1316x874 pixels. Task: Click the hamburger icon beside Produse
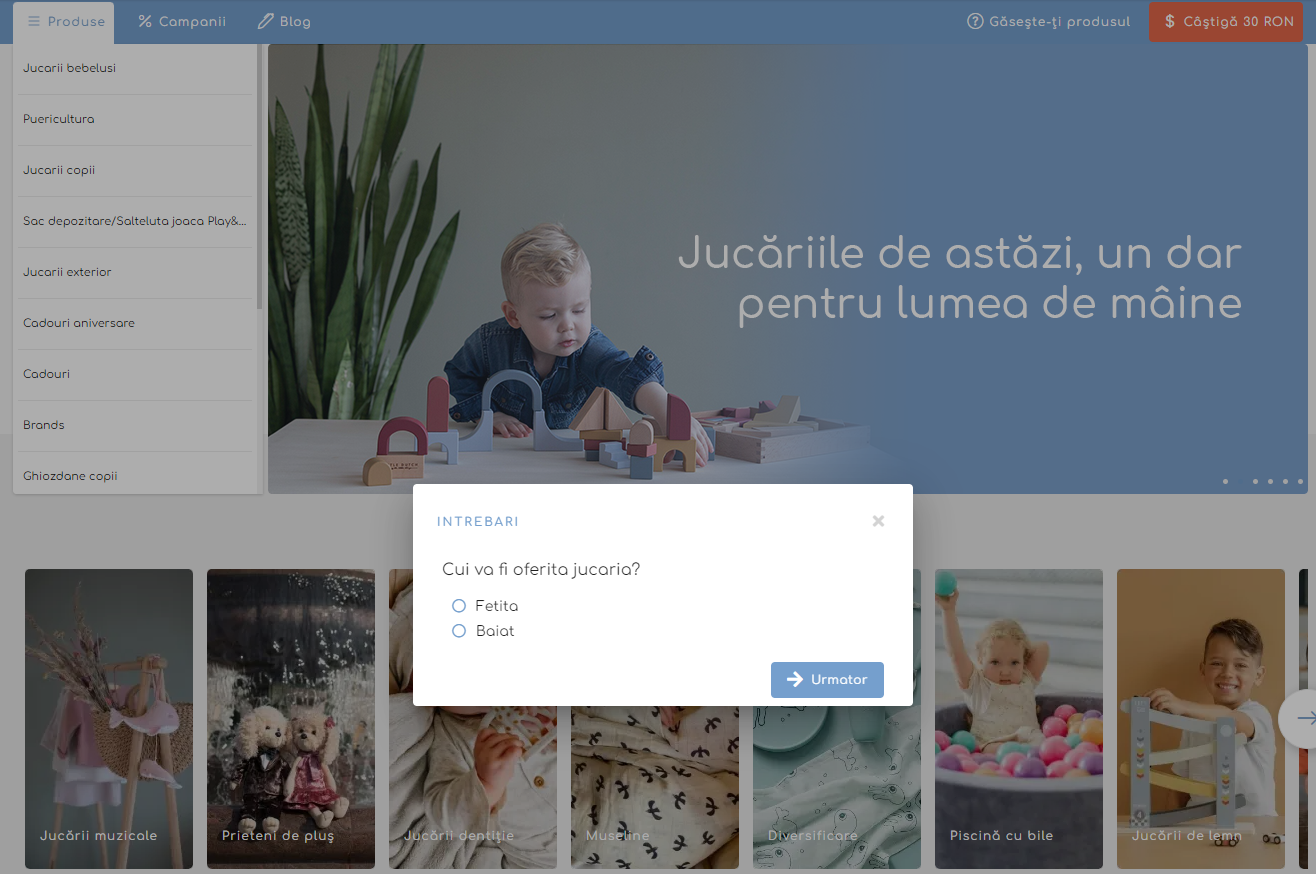click(34, 21)
